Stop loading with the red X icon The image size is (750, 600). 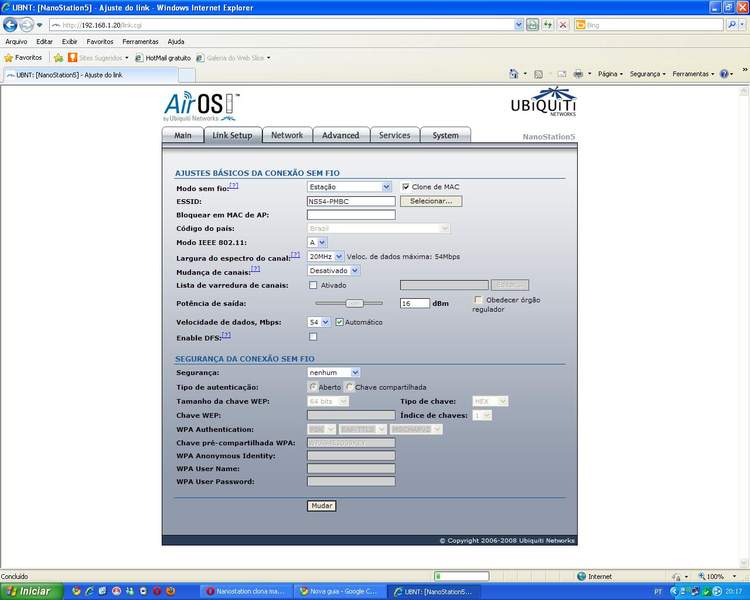click(x=563, y=25)
